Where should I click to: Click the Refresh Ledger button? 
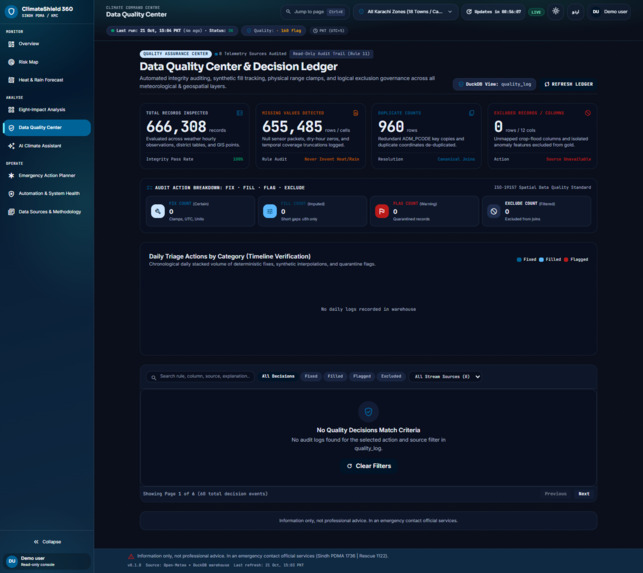point(568,84)
